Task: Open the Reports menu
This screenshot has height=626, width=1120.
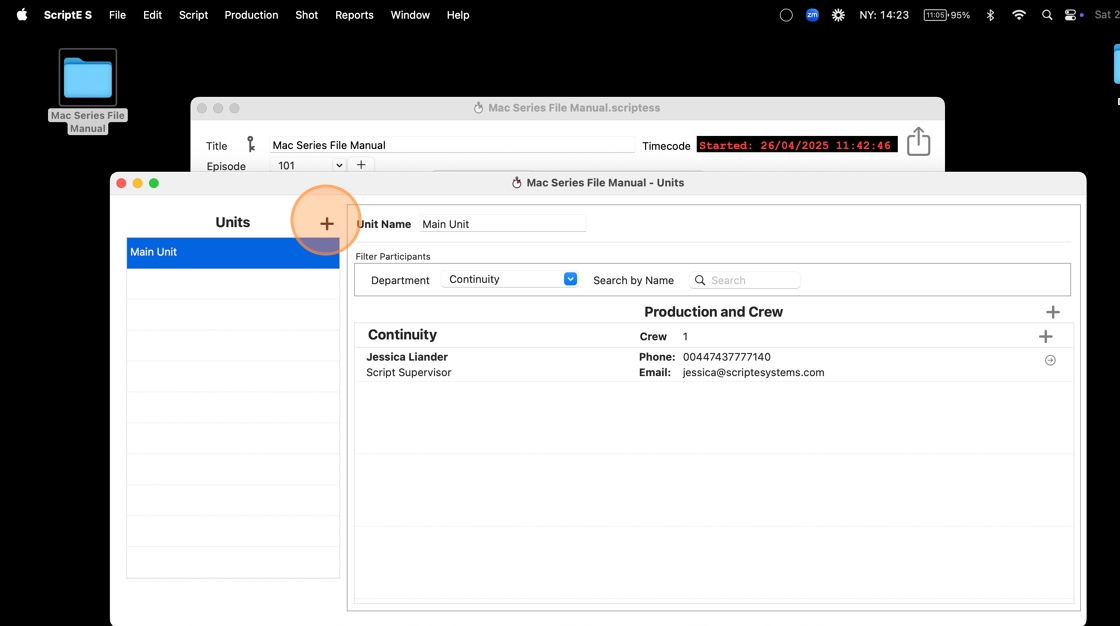Action: (x=354, y=15)
